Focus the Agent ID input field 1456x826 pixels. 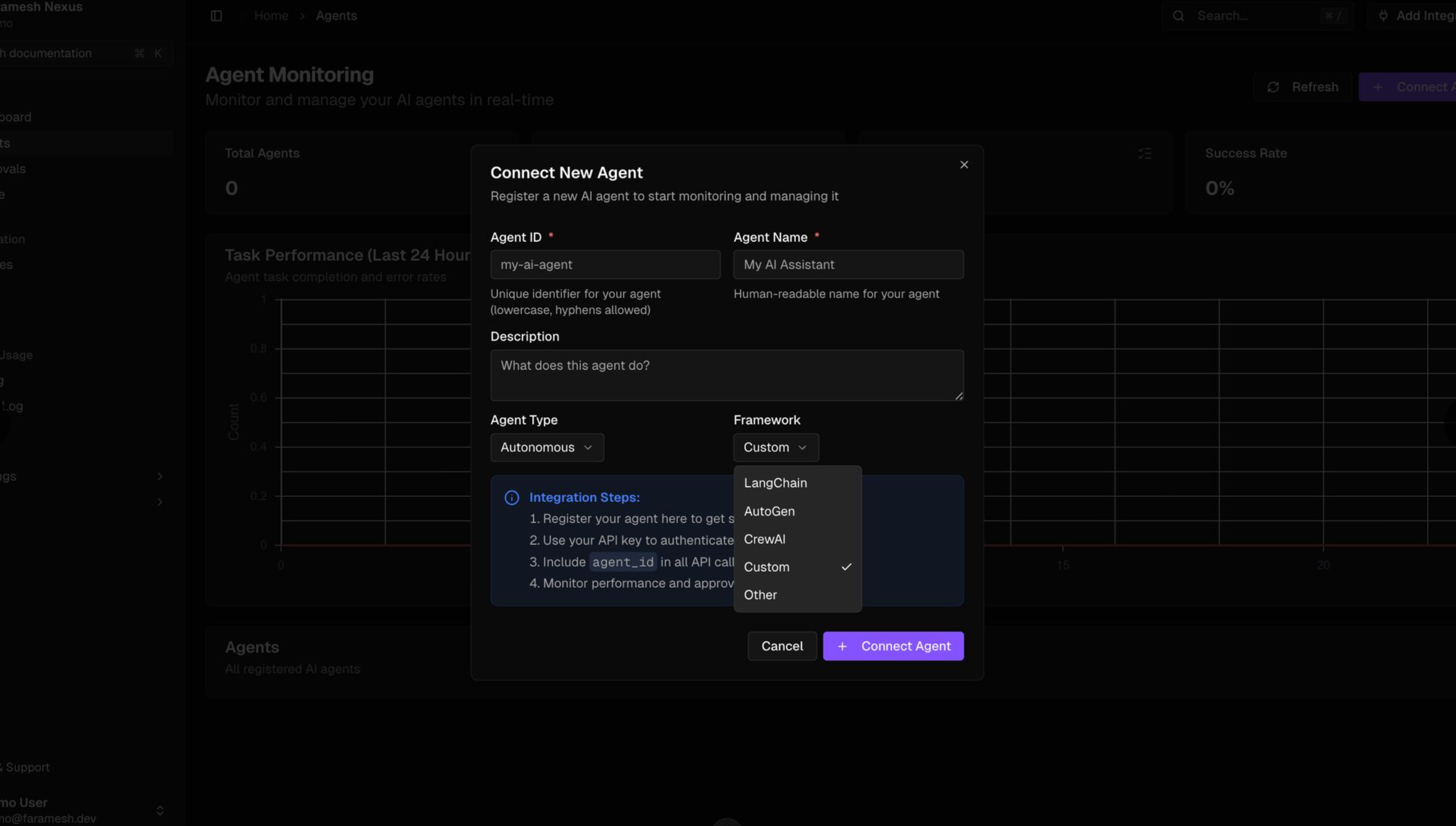point(605,265)
